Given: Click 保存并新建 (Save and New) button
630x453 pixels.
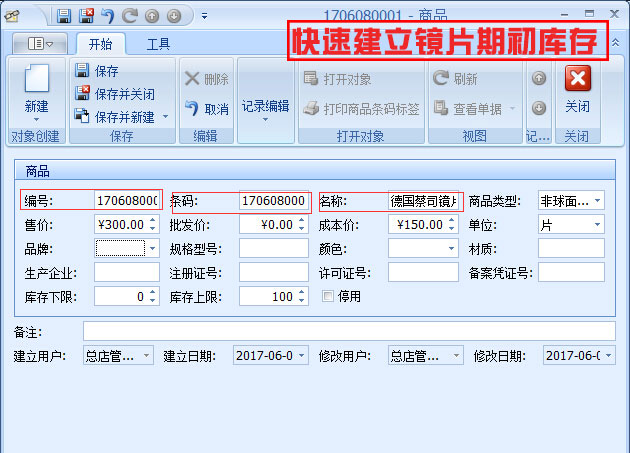Looking at the screenshot, I should tap(124, 117).
